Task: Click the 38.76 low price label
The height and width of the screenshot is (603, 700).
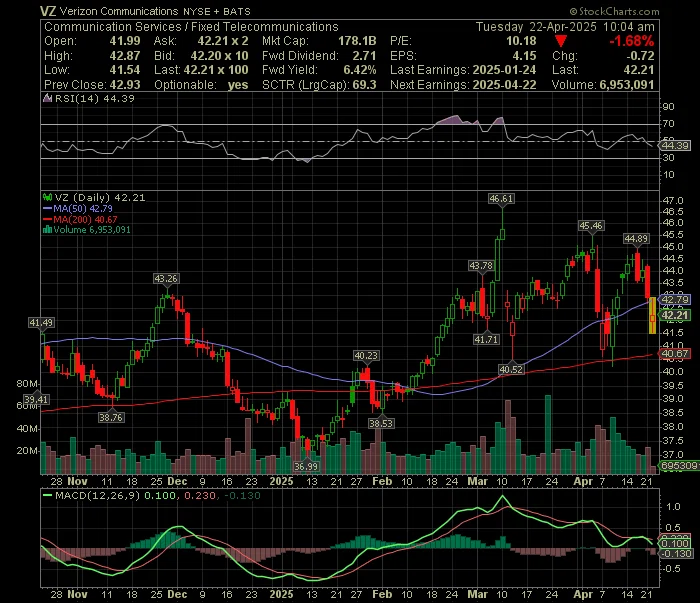Action: 111,417
